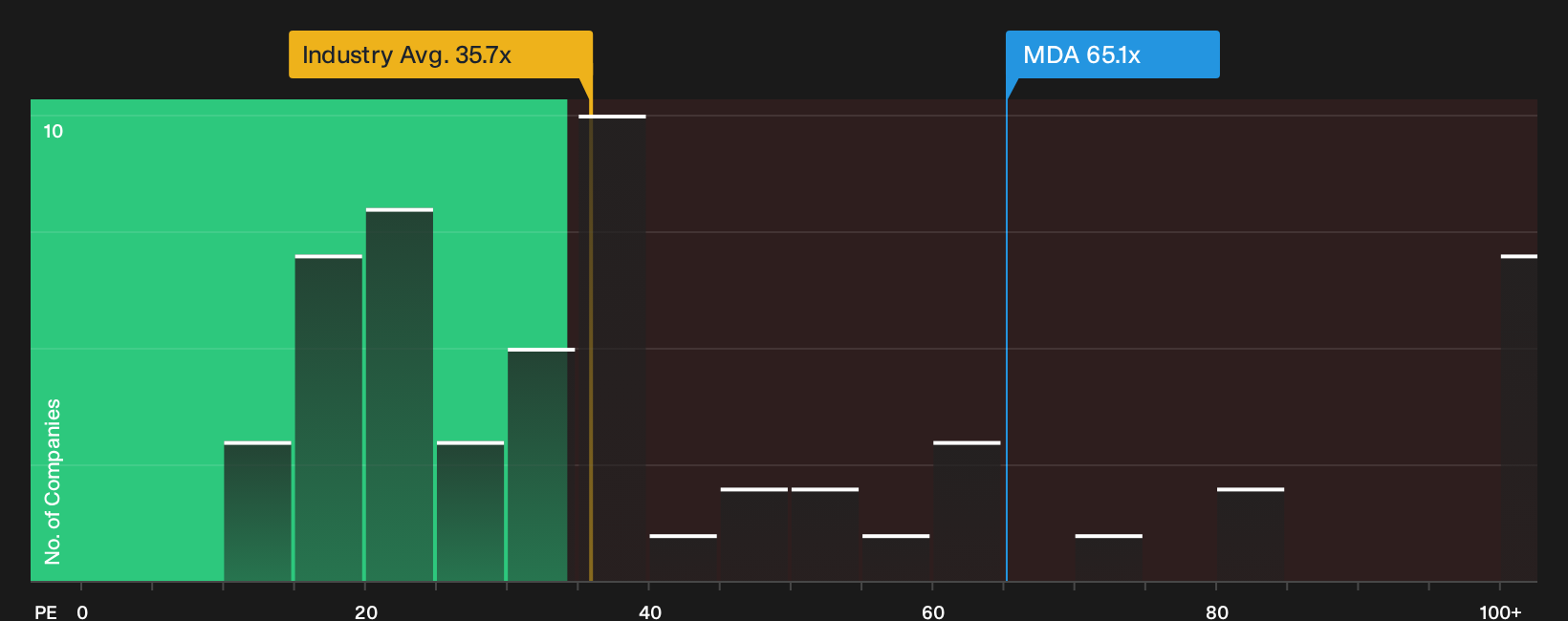This screenshot has width=1568, height=621.
Task: Select the histogram bar for PE 45-50
Action: tap(754, 534)
